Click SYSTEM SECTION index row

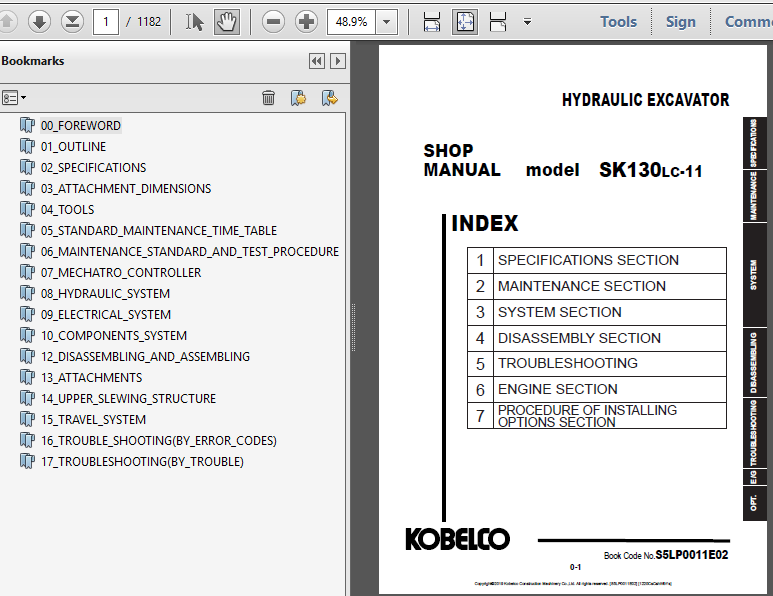coord(597,312)
